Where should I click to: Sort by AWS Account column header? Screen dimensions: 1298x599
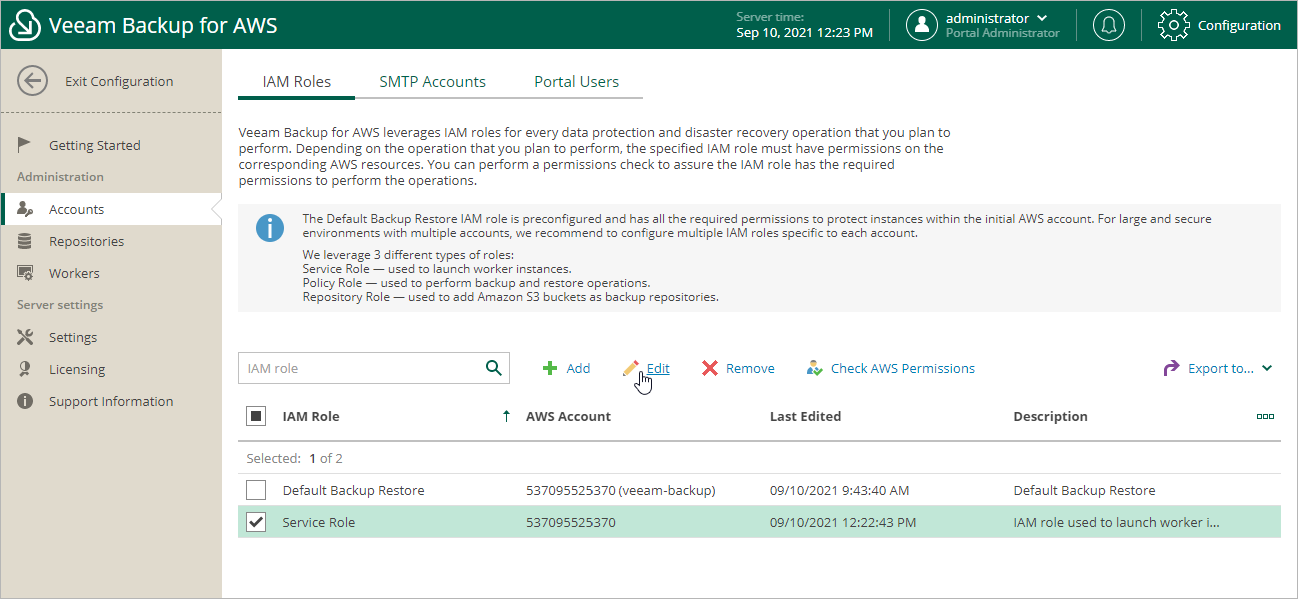(x=568, y=416)
